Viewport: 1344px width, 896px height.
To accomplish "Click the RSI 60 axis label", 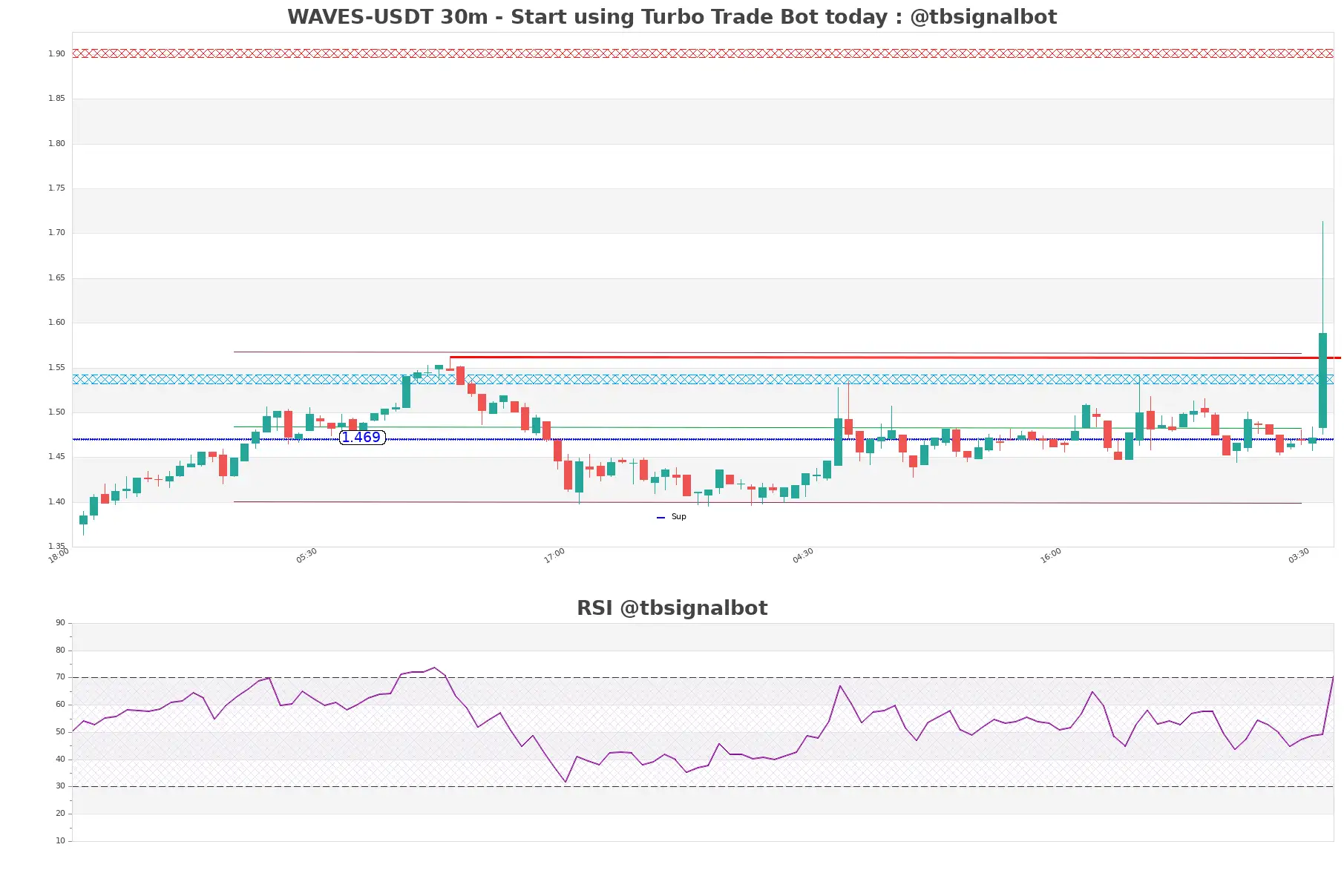I will pos(60,705).
